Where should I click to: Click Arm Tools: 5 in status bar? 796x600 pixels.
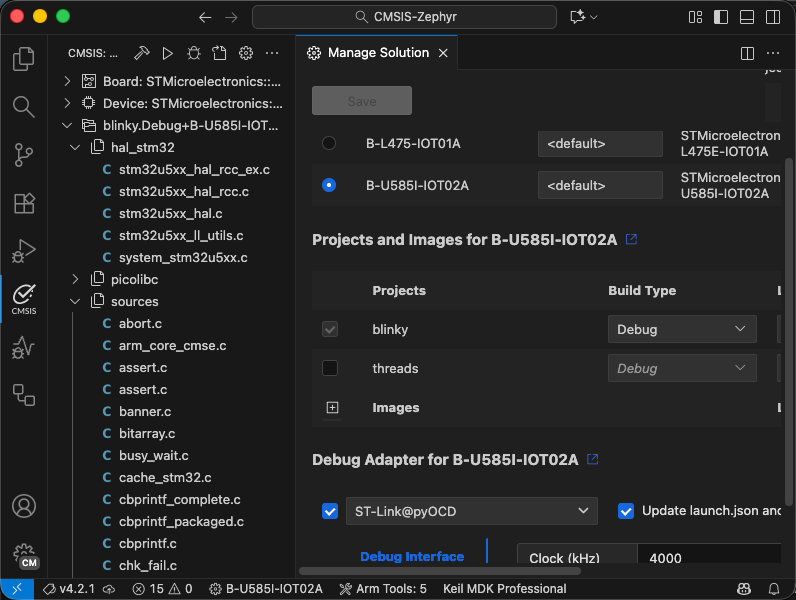point(383,589)
